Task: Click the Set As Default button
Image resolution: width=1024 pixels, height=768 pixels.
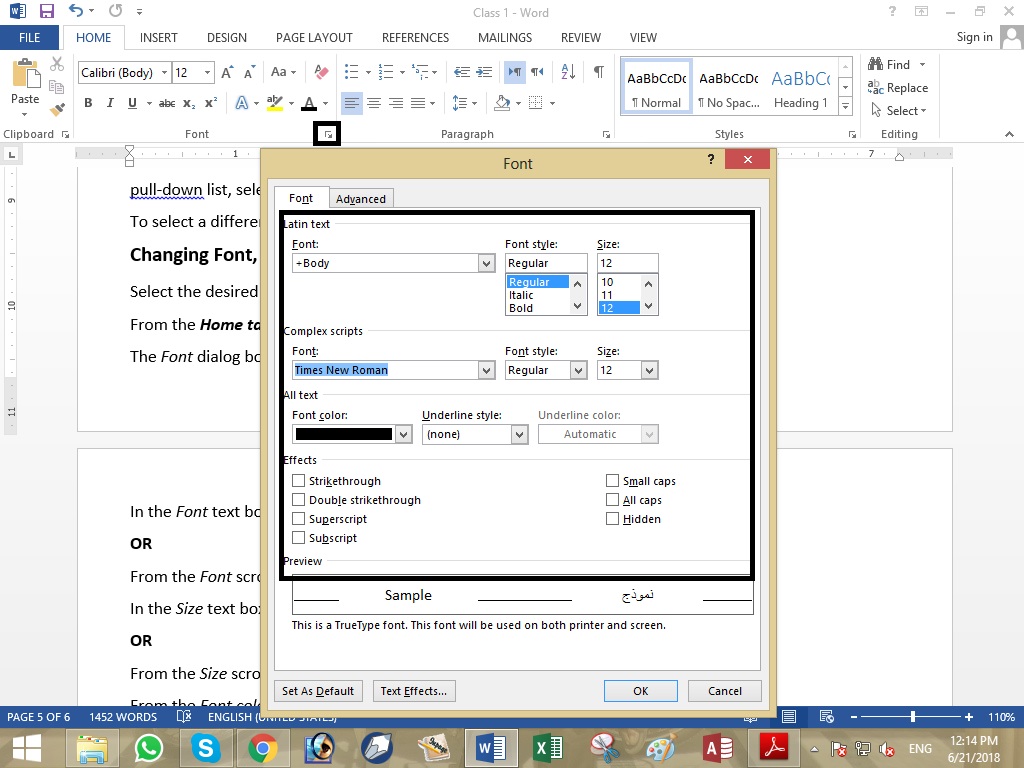Action: tap(318, 690)
